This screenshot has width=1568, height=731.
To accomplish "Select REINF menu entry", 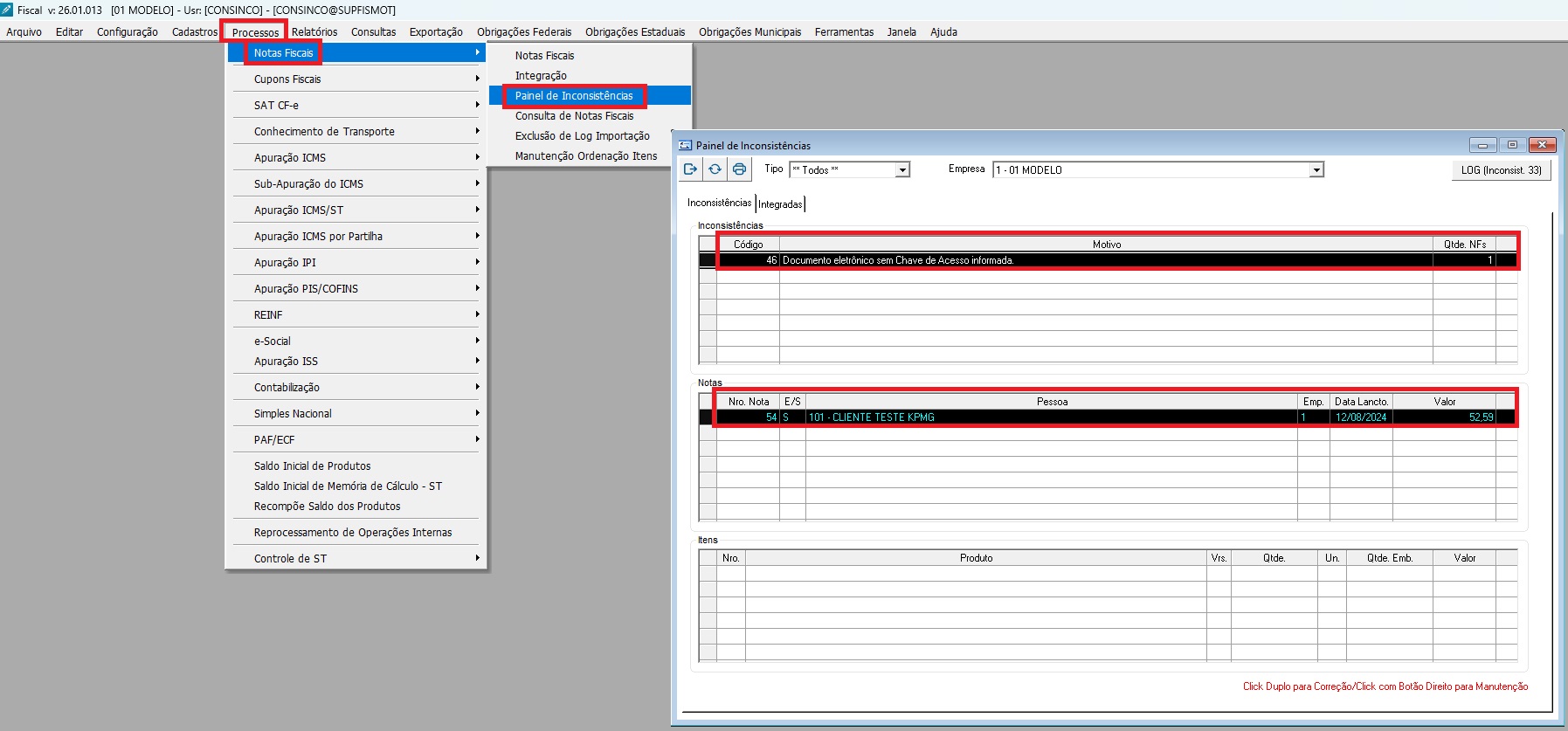I will (x=356, y=314).
